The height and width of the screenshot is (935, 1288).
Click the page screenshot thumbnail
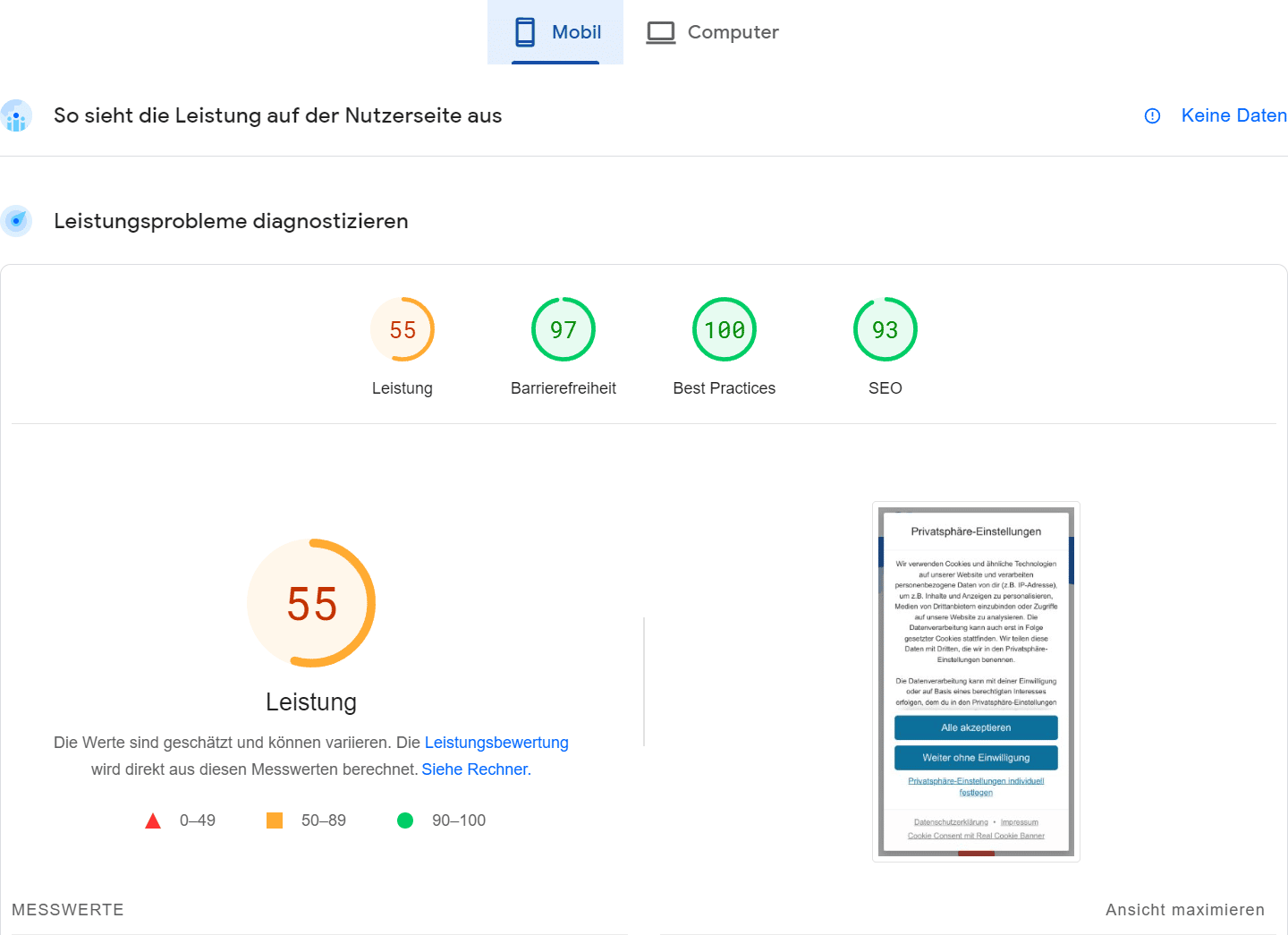pyautogui.click(x=976, y=682)
